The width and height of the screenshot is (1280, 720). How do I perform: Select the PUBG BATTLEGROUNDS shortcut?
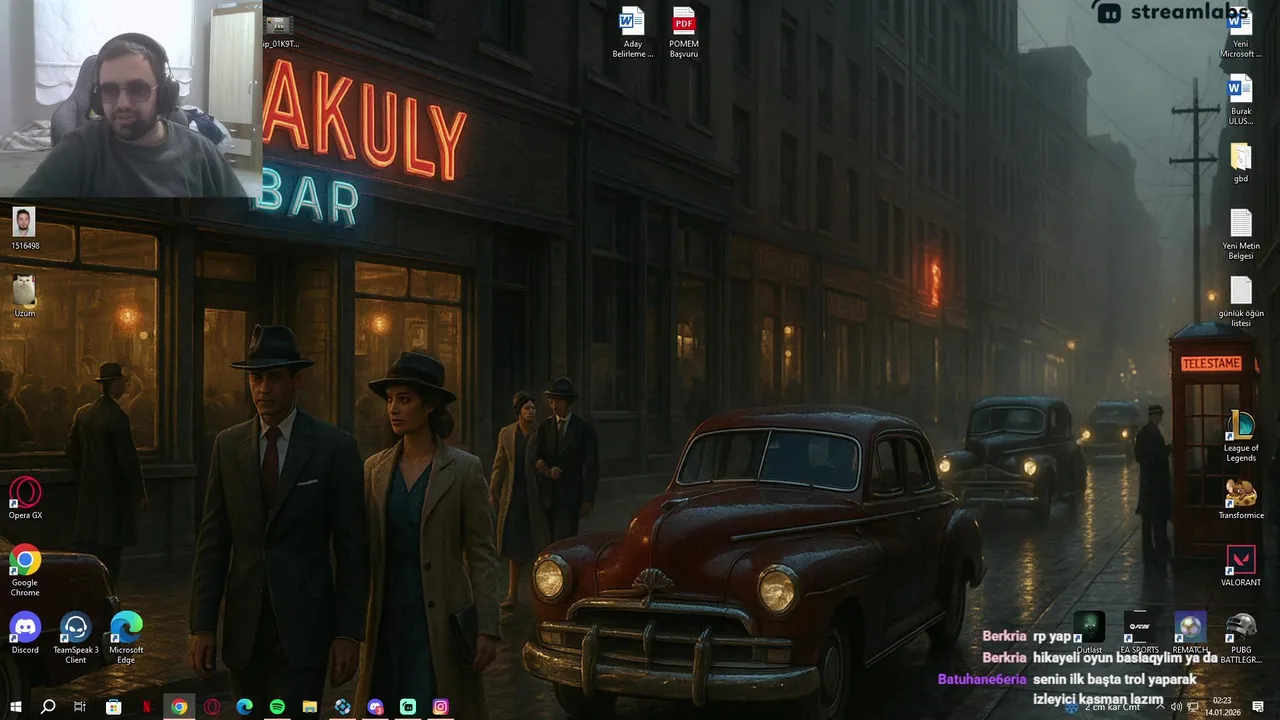pos(1241,638)
